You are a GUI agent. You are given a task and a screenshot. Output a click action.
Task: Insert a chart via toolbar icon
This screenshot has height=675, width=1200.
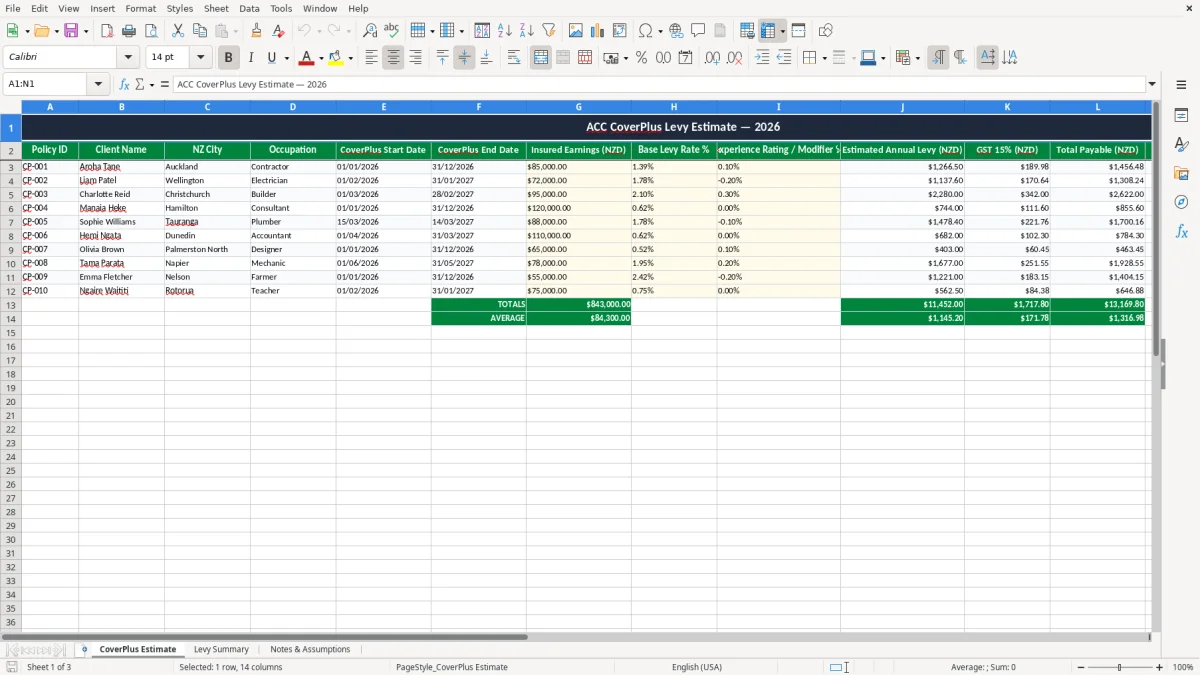(x=598, y=31)
